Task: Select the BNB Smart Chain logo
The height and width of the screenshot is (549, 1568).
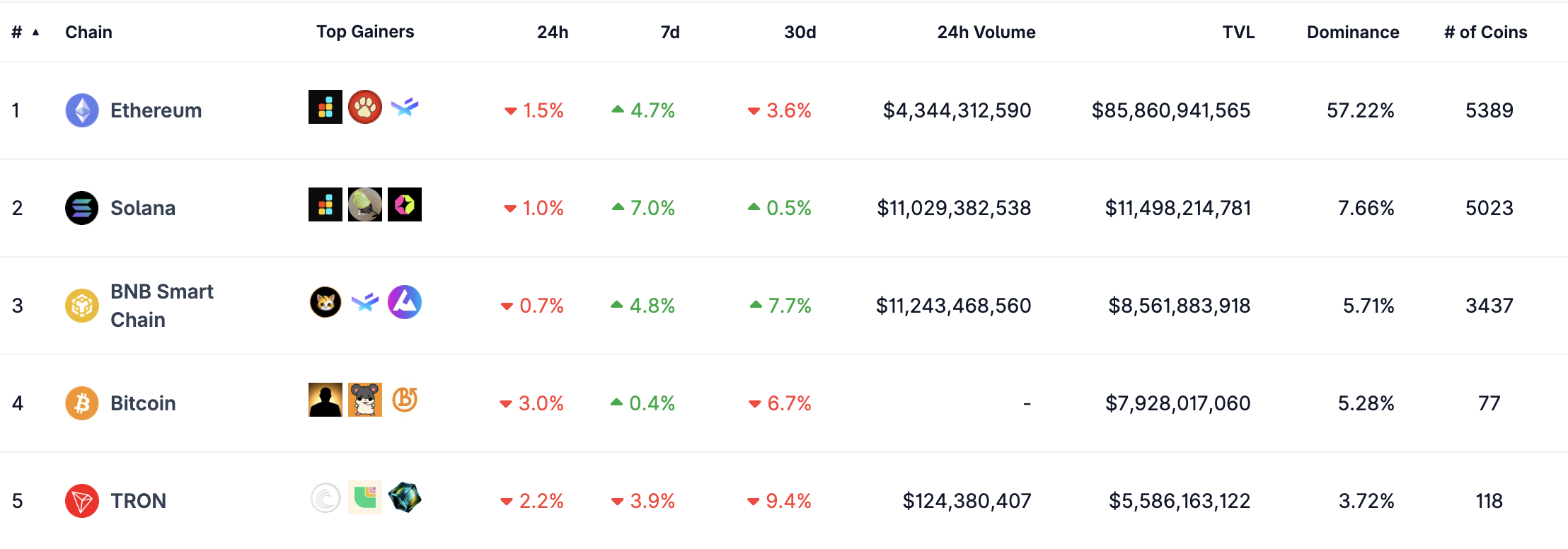Action: (81, 306)
